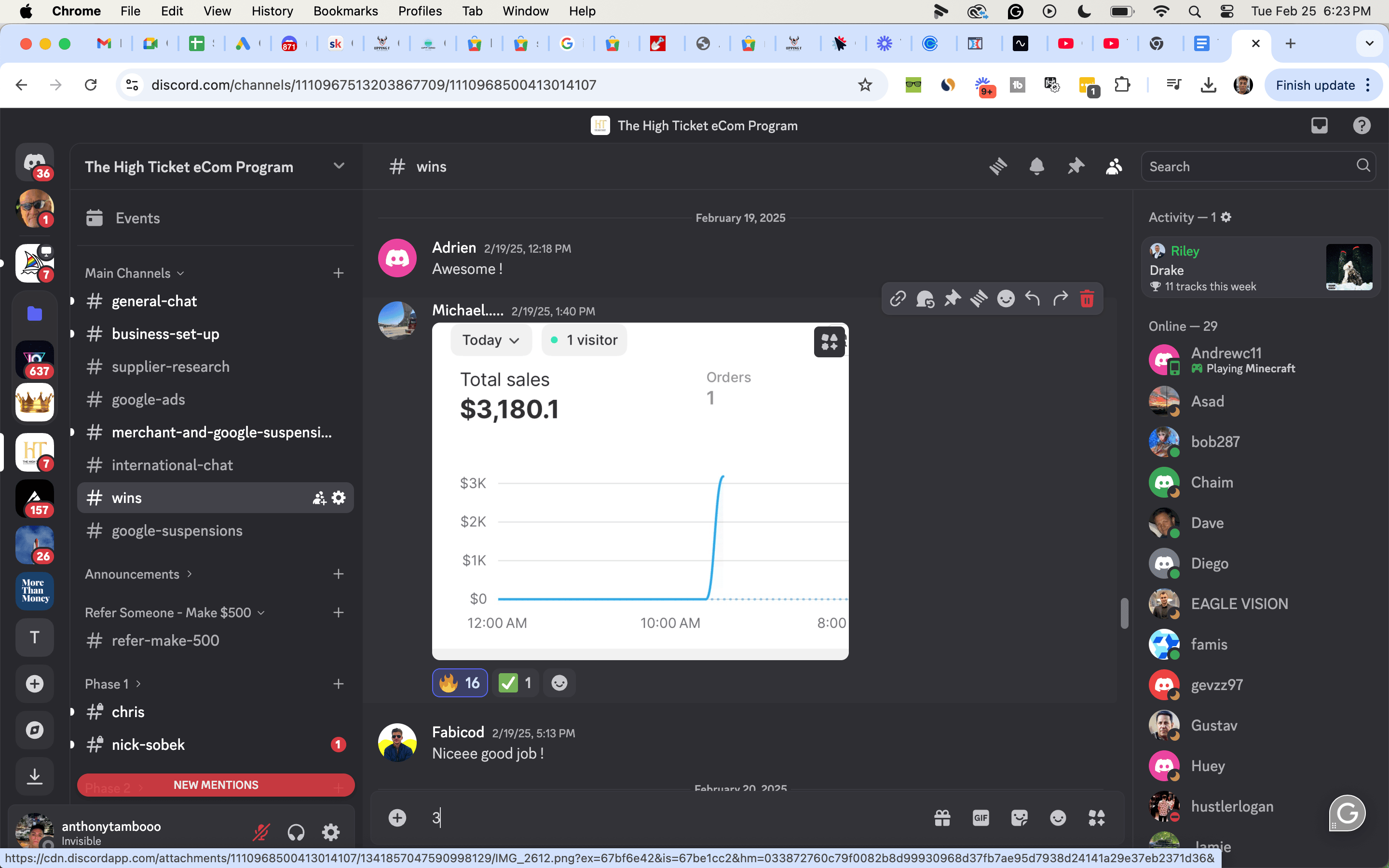Open the History menu
1389x868 pixels.
[x=272, y=11]
